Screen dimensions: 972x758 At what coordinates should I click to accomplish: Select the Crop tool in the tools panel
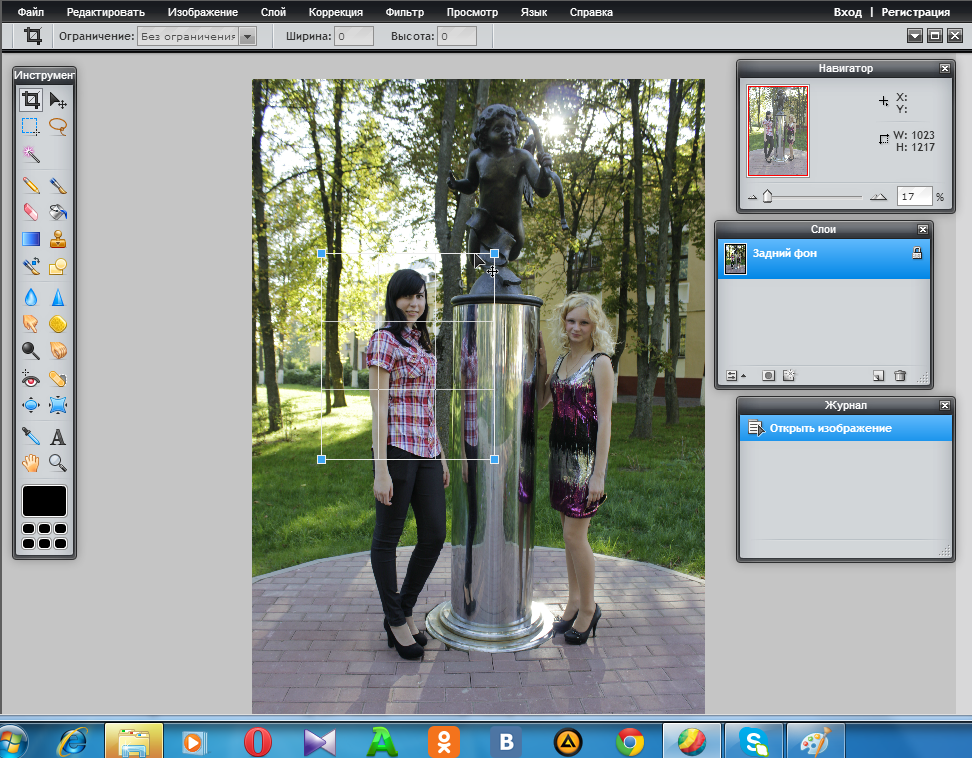30,100
